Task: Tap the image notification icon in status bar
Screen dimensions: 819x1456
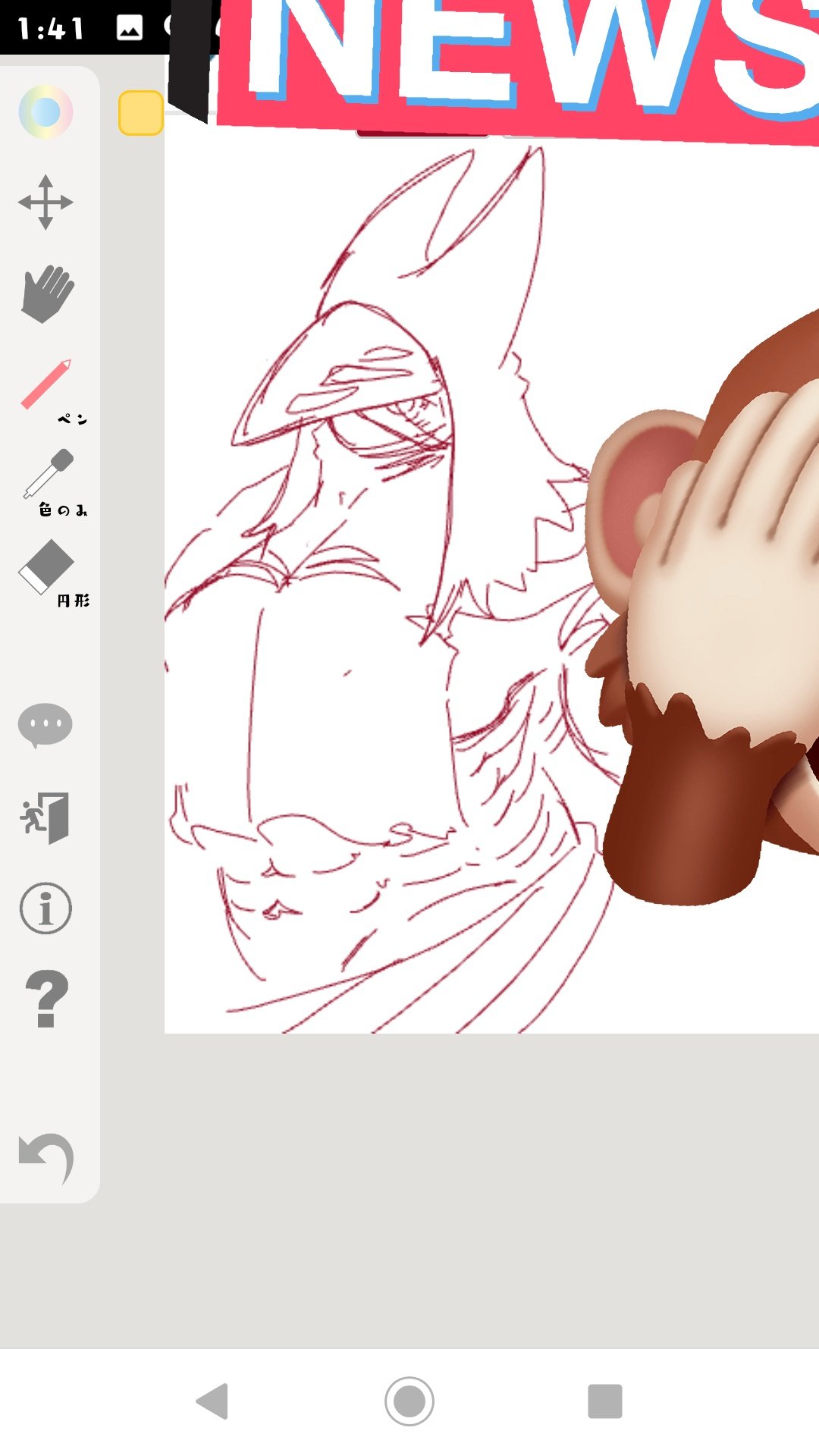Action: (x=130, y=28)
